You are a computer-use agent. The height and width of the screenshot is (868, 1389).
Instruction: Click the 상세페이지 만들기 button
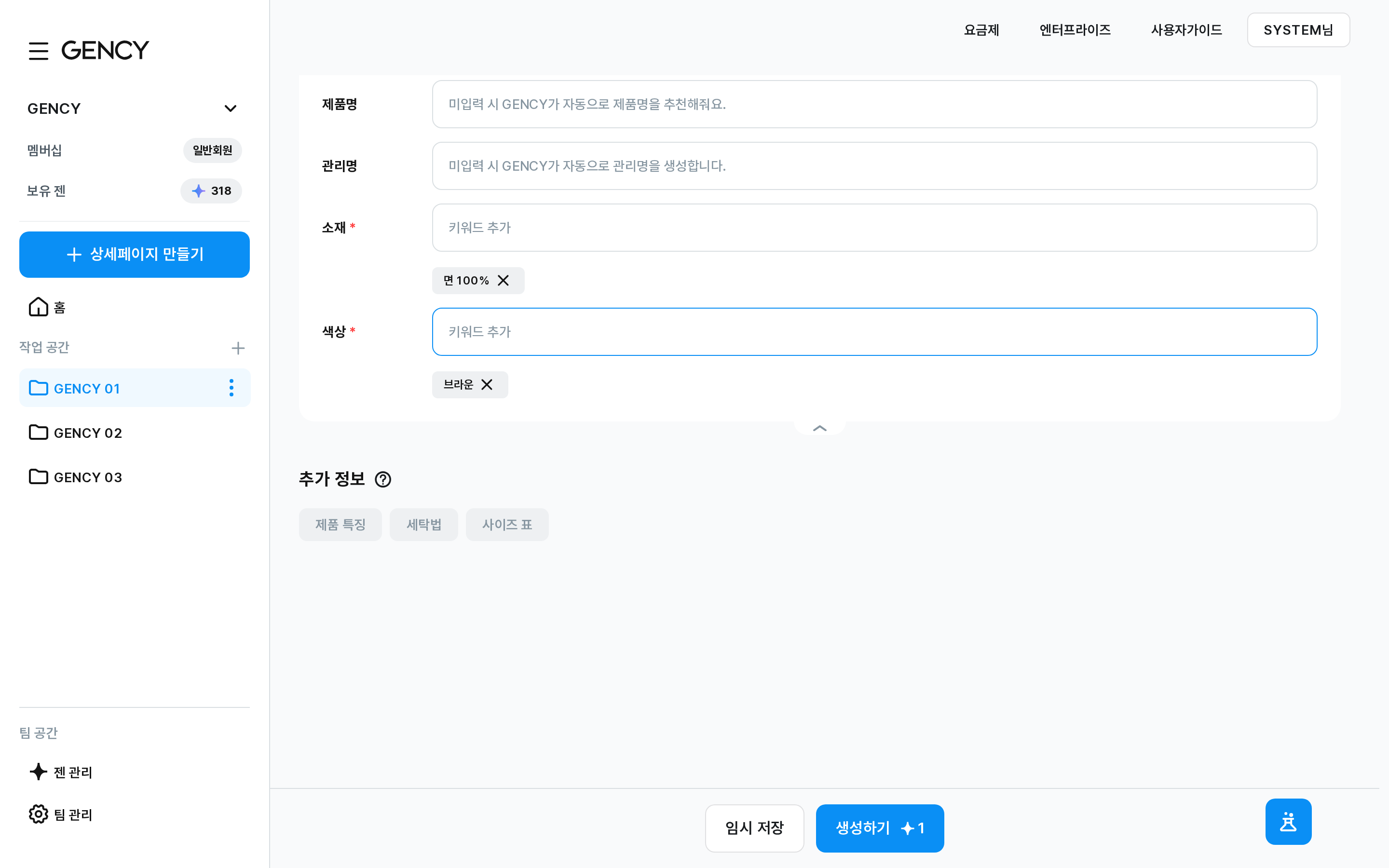pos(134,254)
